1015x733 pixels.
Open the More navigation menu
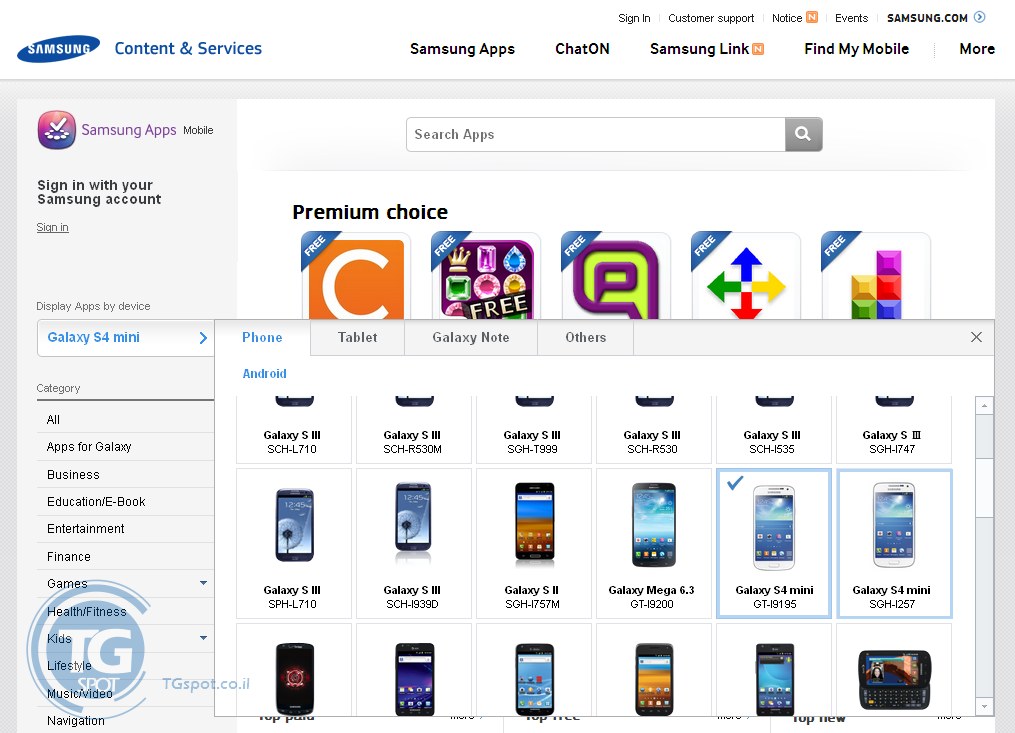pyautogui.click(x=977, y=49)
